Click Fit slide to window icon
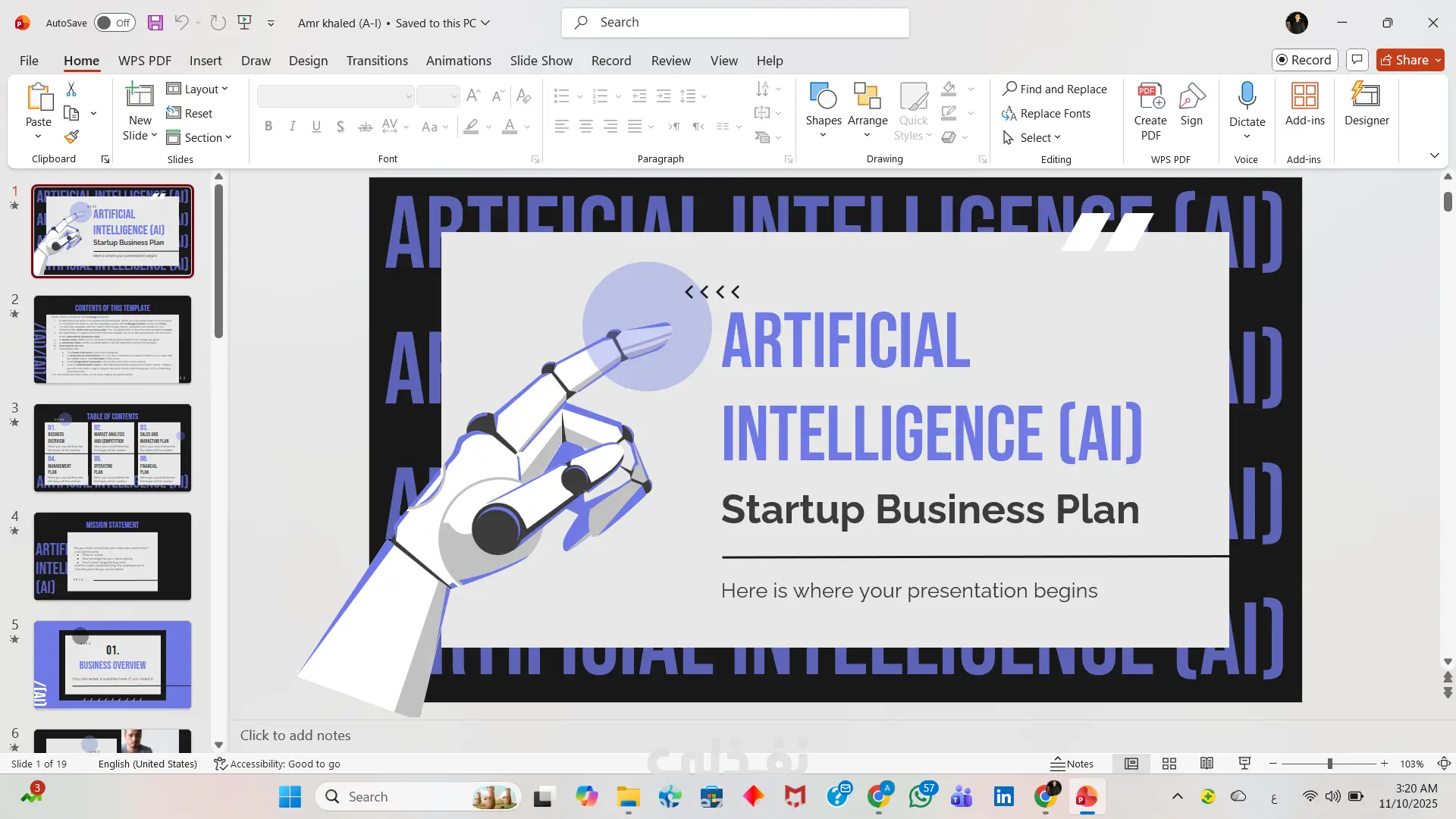 tap(1444, 764)
